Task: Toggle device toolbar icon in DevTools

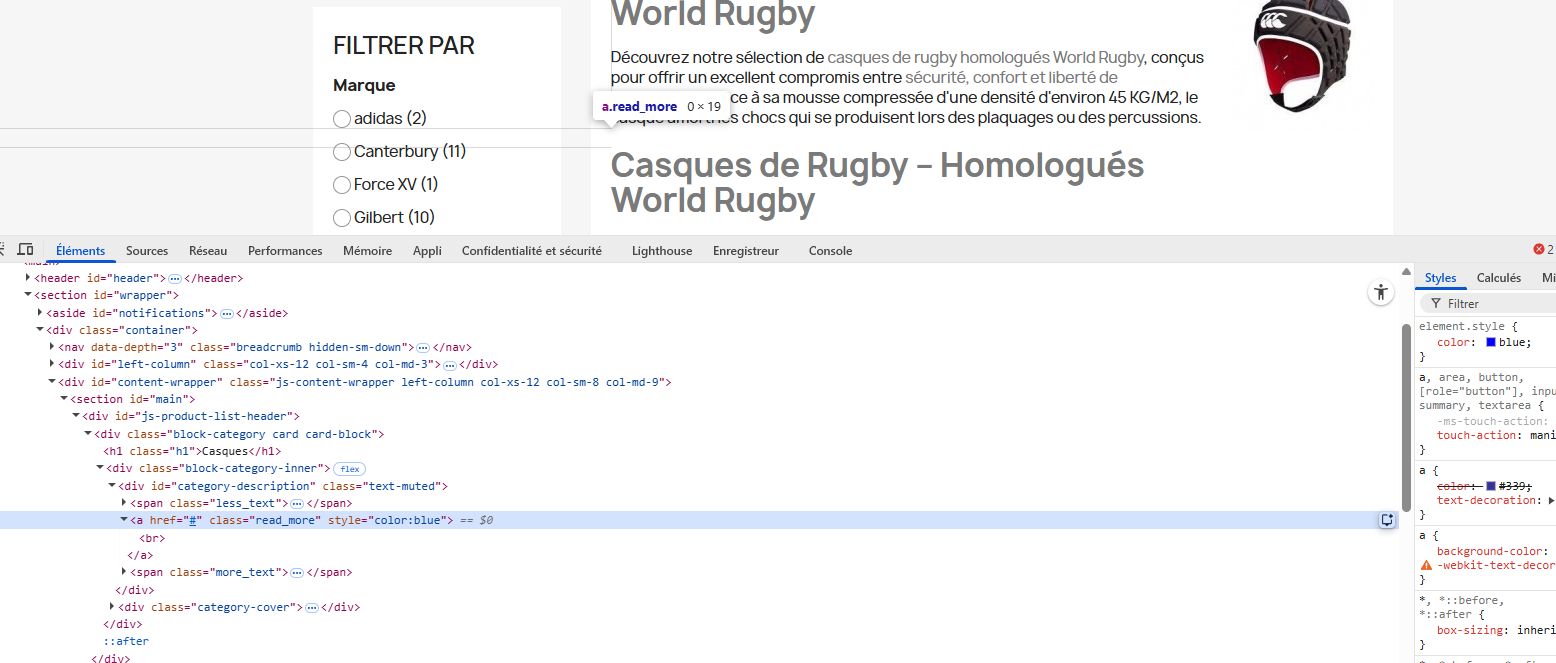Action: pos(26,249)
